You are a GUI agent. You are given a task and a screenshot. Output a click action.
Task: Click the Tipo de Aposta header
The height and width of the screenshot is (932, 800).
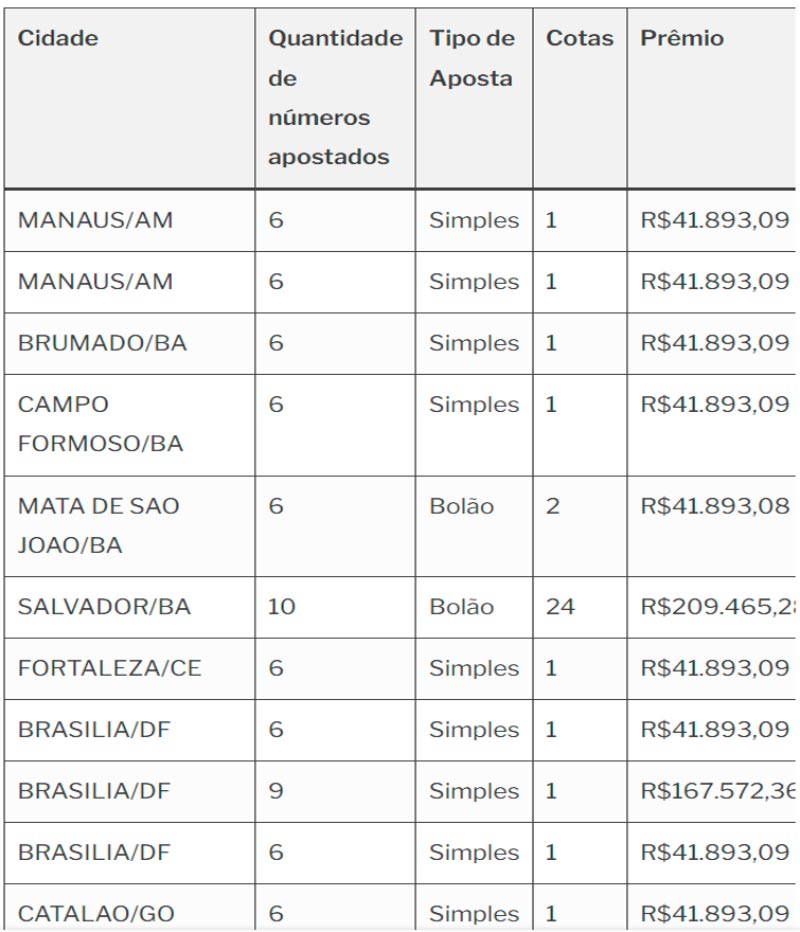472,58
